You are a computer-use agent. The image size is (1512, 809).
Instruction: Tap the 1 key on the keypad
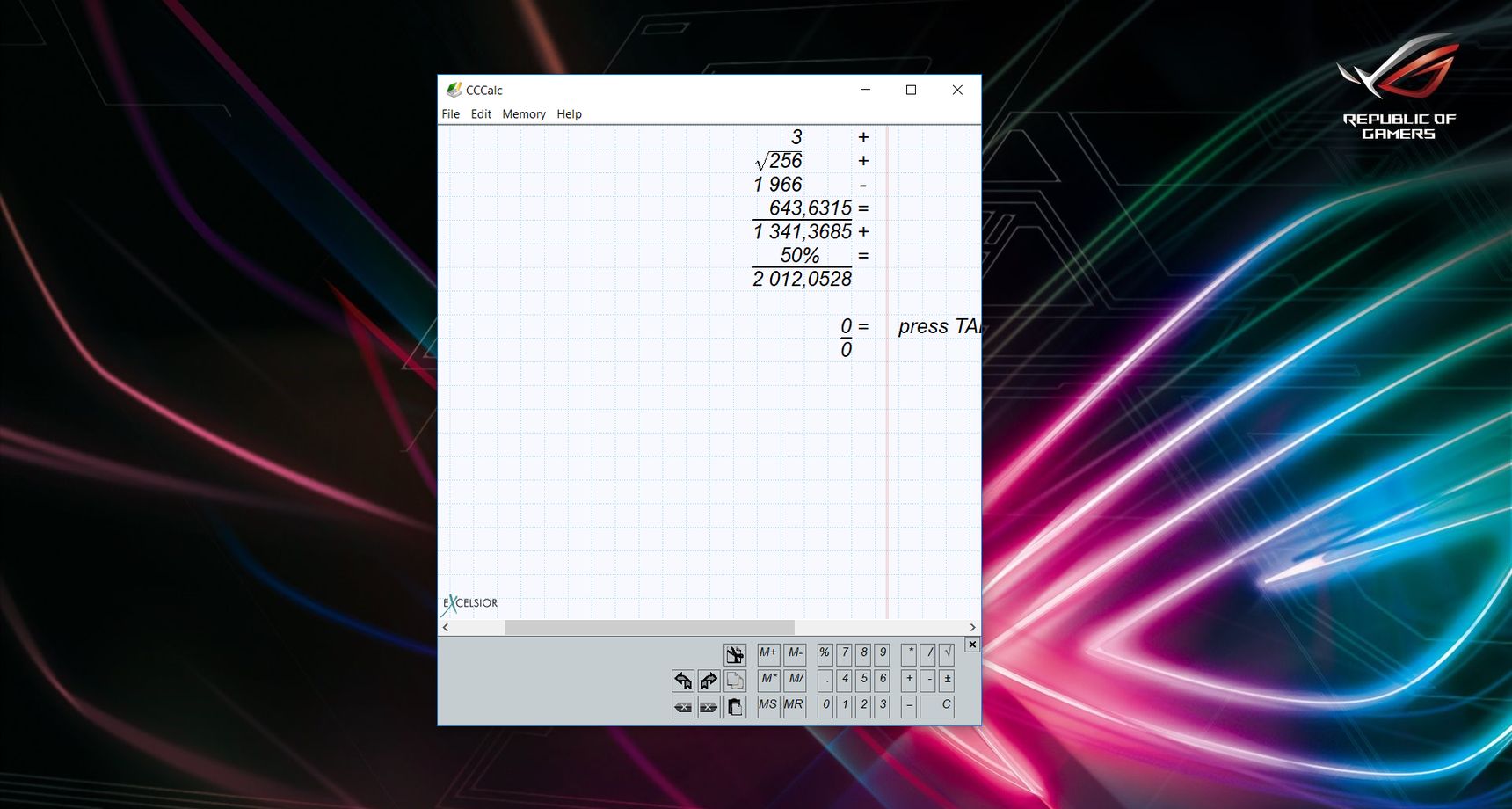(844, 707)
